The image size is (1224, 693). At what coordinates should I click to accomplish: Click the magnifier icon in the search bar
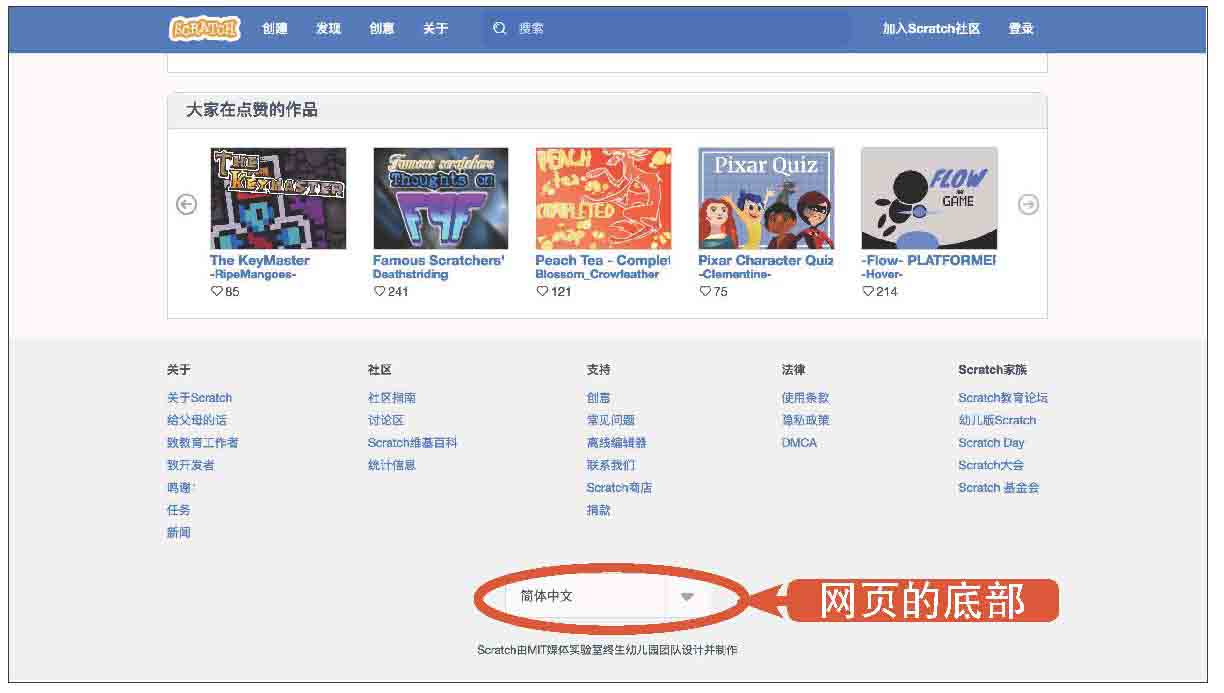pos(500,29)
